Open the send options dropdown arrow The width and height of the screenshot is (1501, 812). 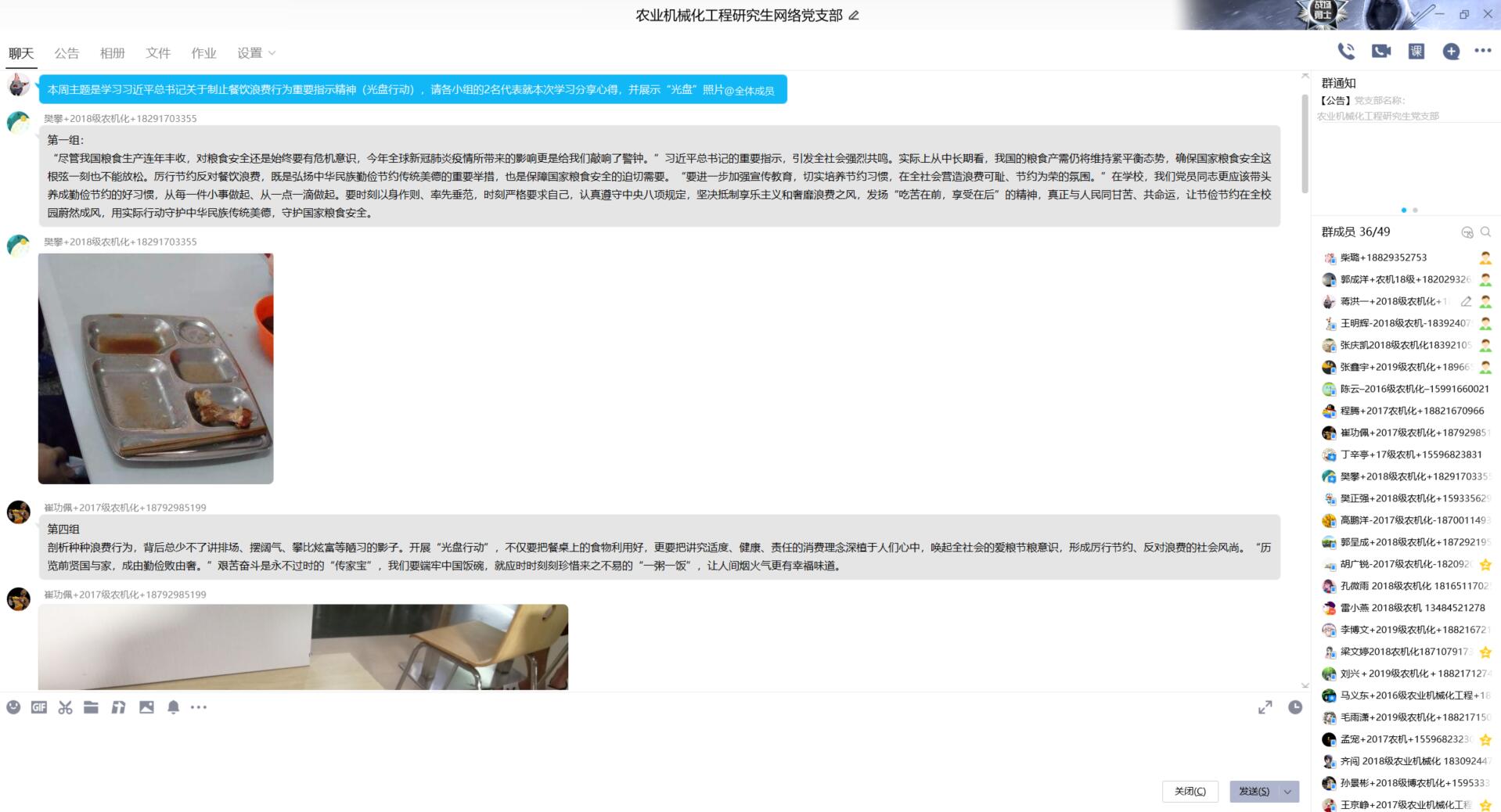click(x=1288, y=792)
